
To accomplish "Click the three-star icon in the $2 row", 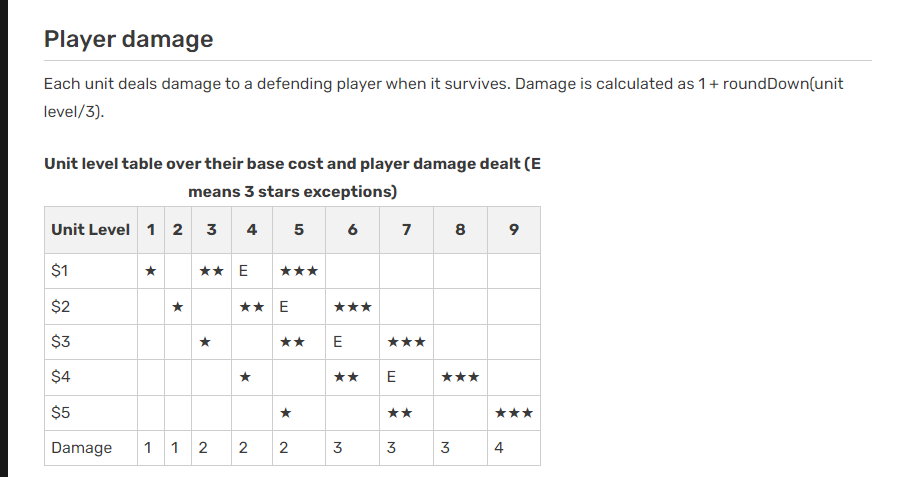I will coord(353,307).
